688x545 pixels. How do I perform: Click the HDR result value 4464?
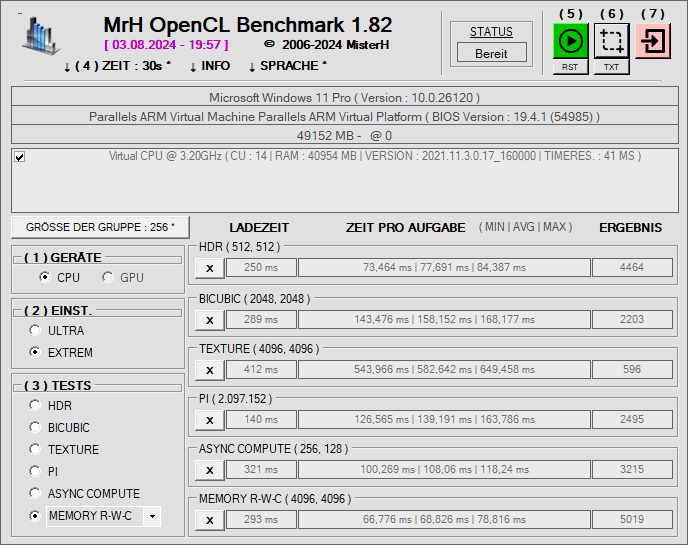632,267
